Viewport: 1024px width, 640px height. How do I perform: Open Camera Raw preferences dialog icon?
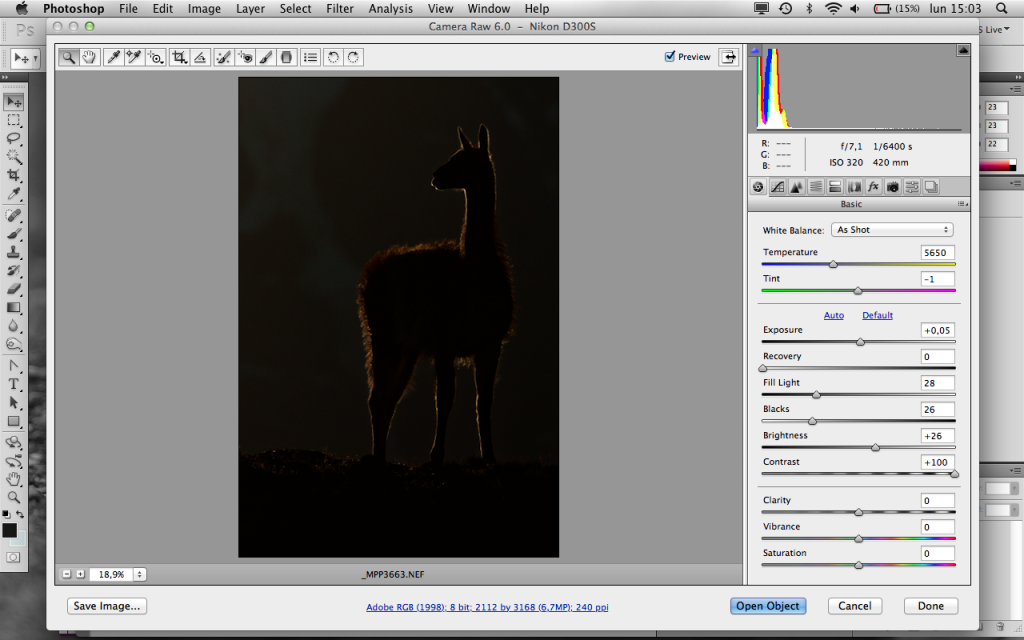[311, 57]
